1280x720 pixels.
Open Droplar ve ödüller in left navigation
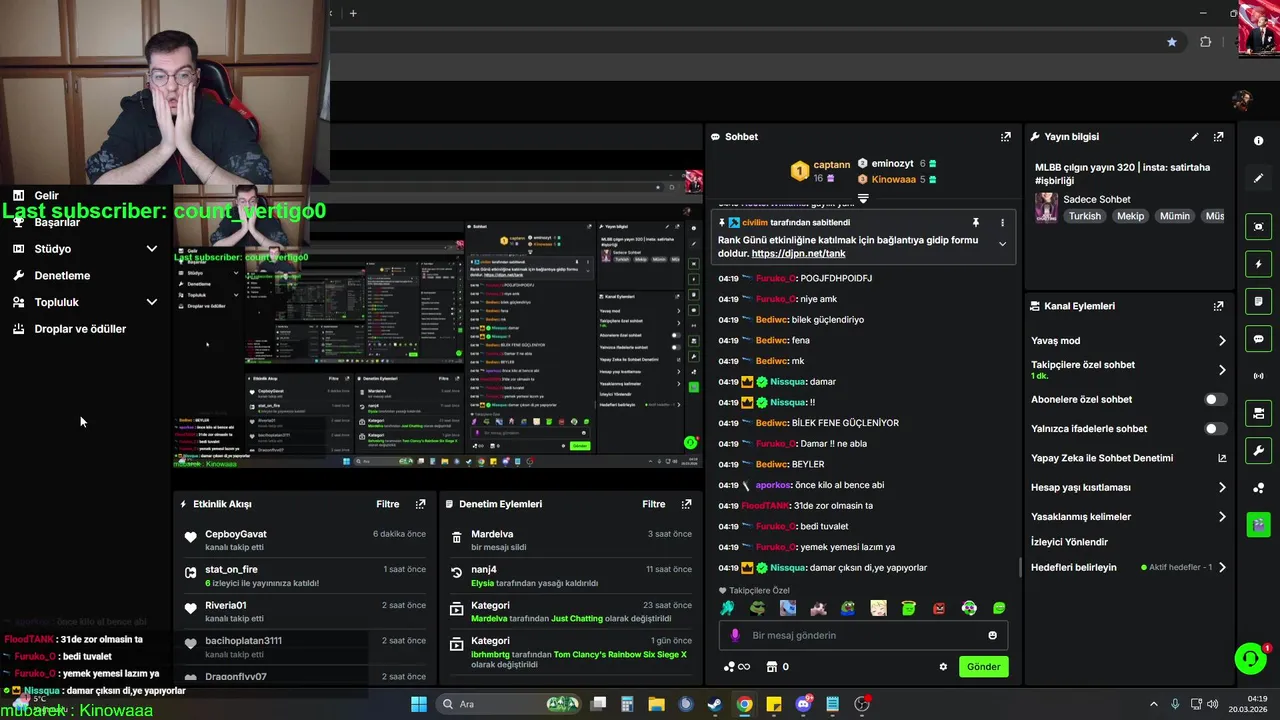tap(80, 329)
